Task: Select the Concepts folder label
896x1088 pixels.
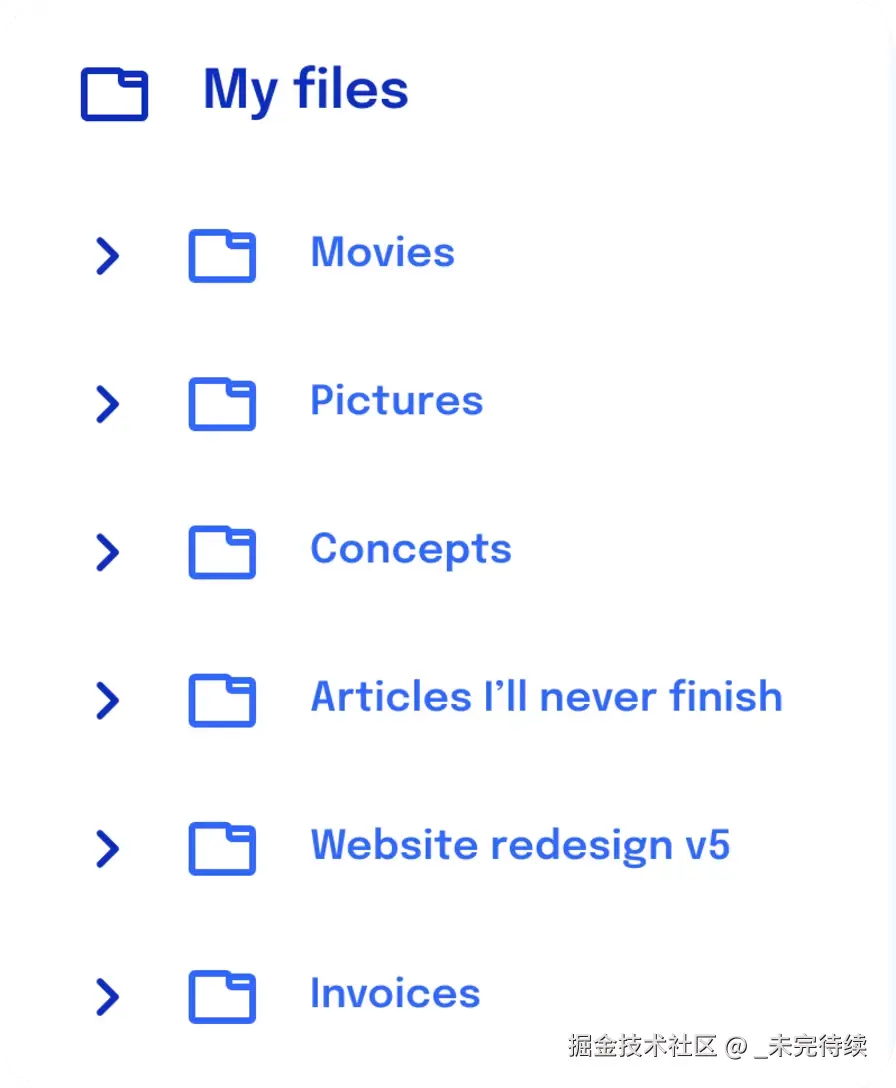Action: pyautogui.click(x=410, y=549)
